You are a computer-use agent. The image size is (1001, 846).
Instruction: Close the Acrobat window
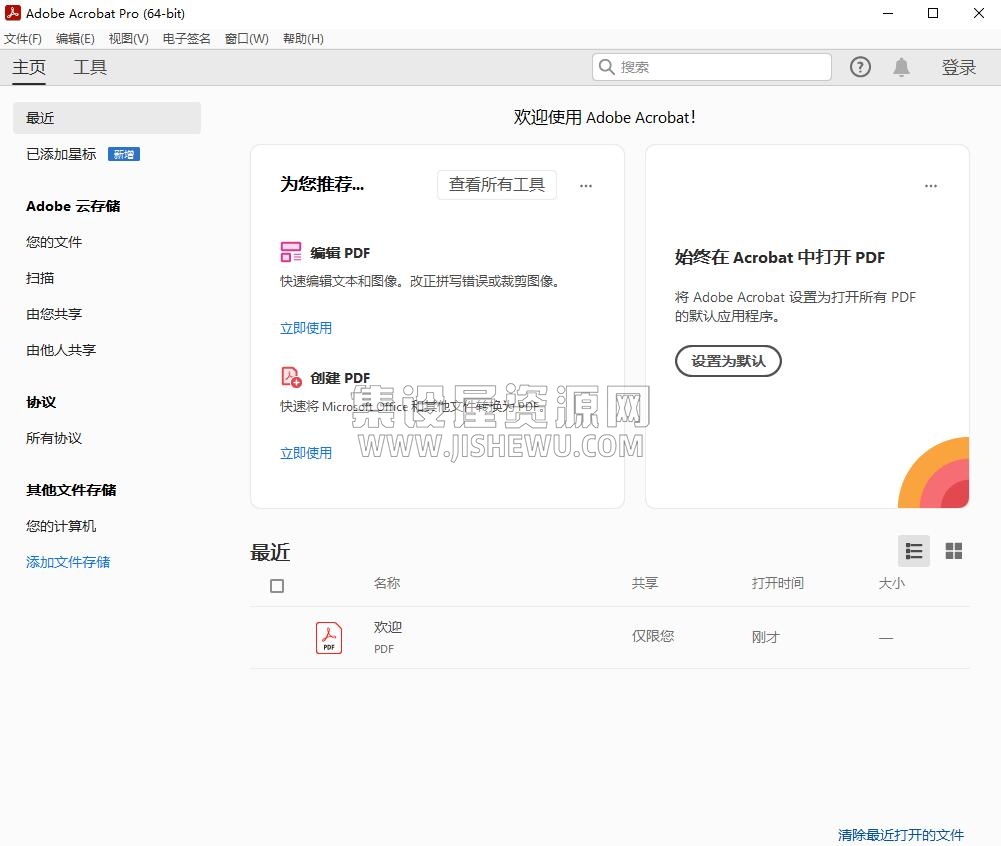979,13
